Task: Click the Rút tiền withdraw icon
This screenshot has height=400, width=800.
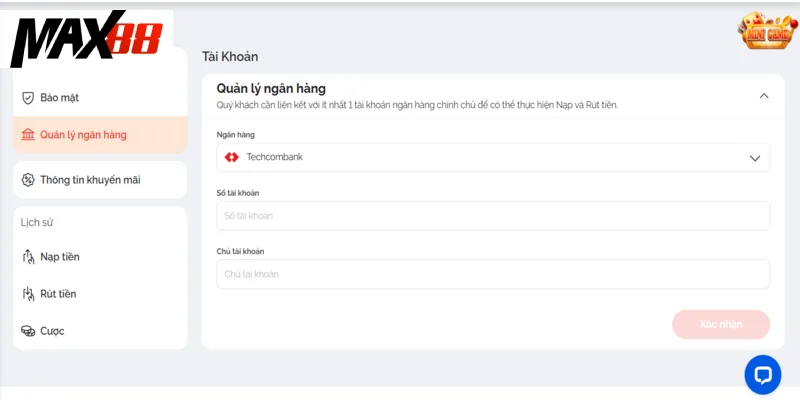Action: pyautogui.click(x=28, y=294)
